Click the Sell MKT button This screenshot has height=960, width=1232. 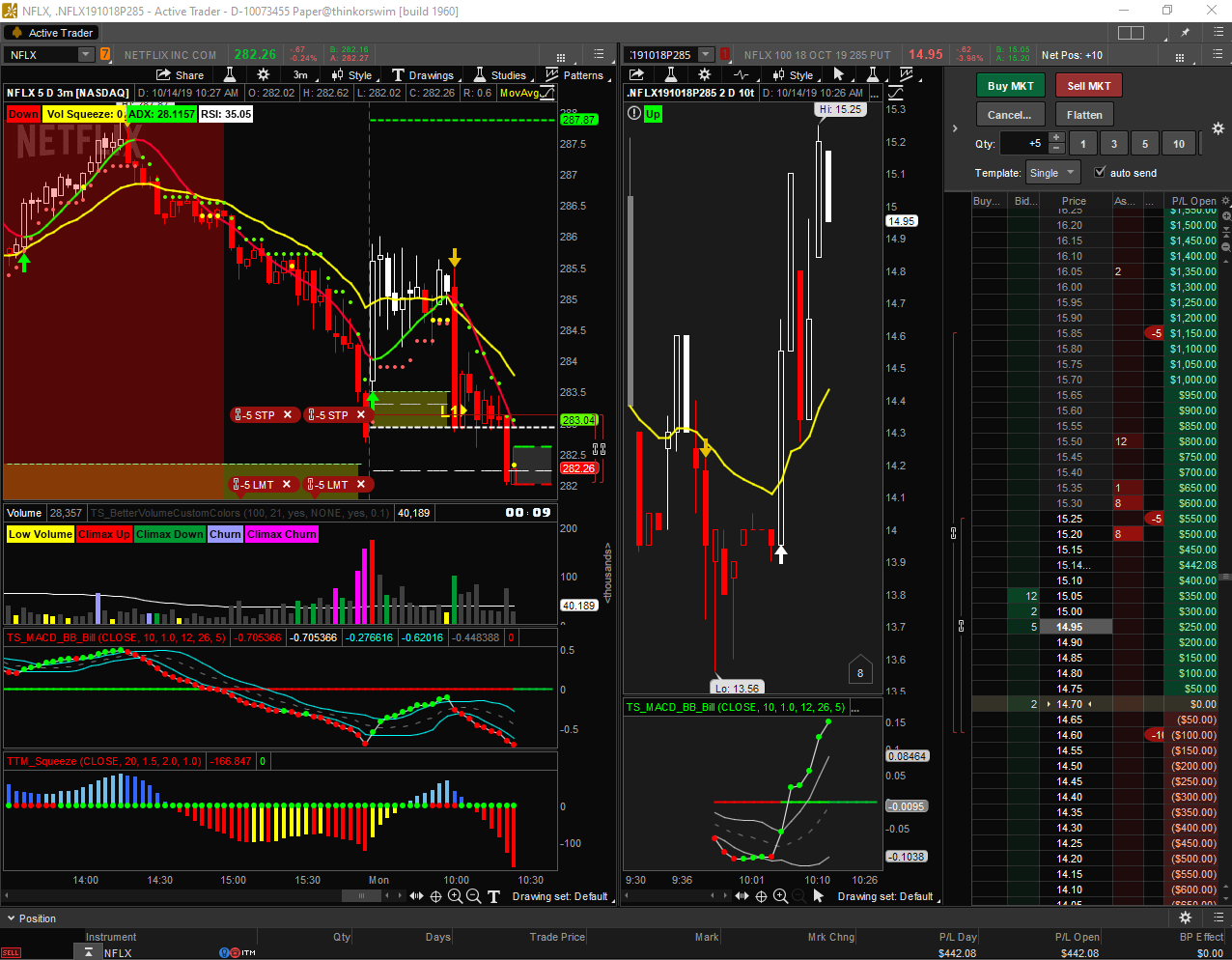click(1089, 86)
